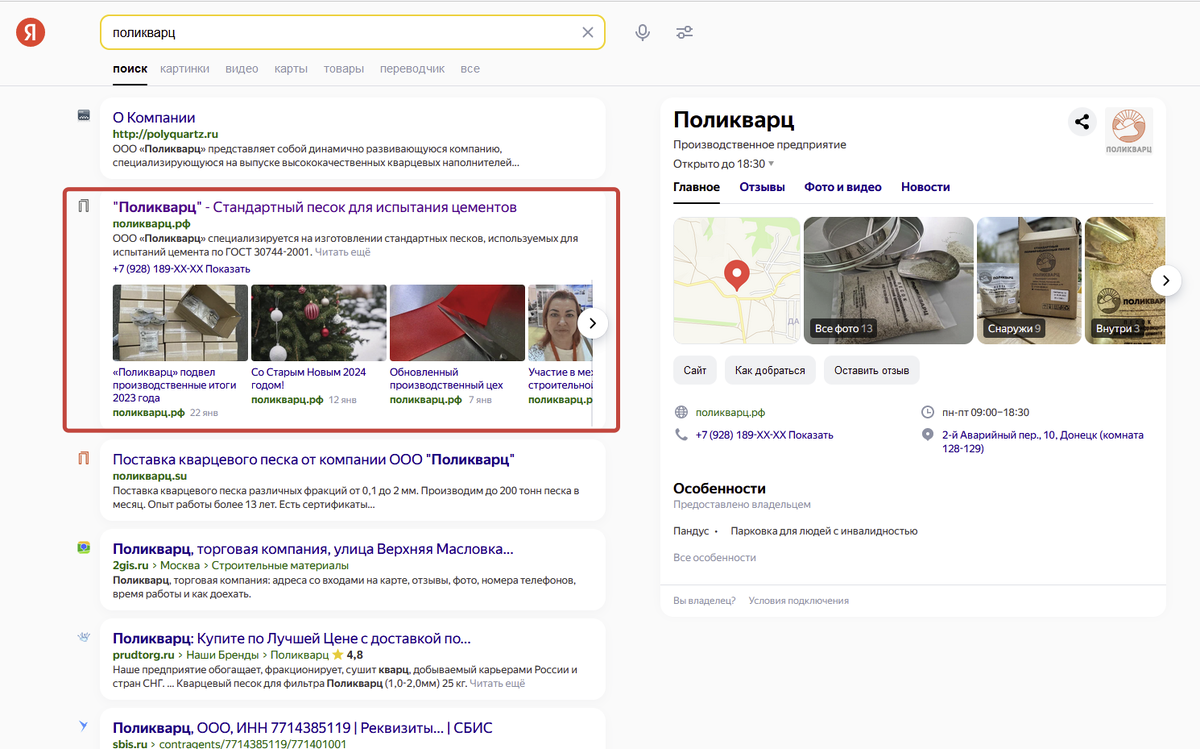Screen dimensions: 1200x749
Task: Expand opening hours 'Открыто до 18:30'
Action: tap(724, 163)
